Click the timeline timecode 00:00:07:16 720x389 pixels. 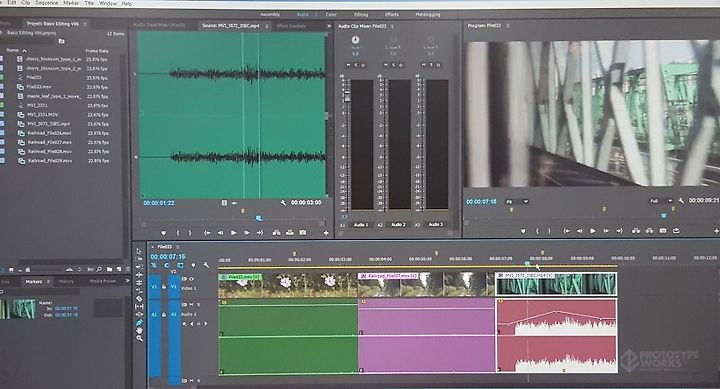[x=168, y=256]
